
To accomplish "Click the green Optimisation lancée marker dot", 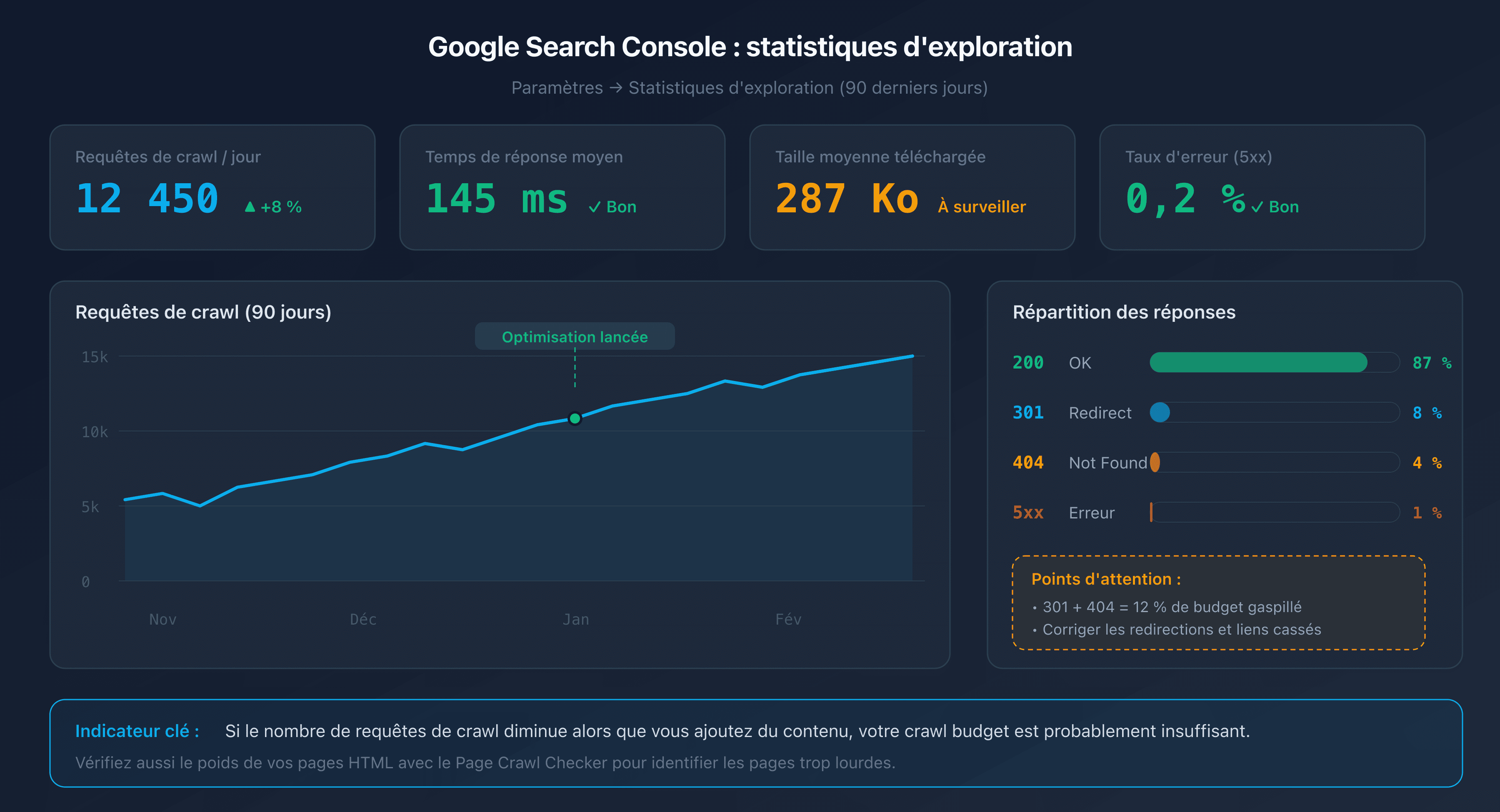I will [575, 418].
